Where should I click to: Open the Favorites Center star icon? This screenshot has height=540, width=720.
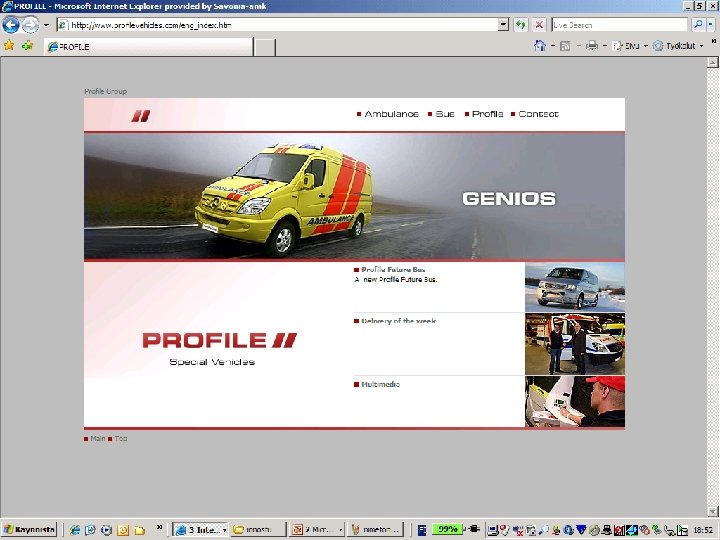point(9,45)
